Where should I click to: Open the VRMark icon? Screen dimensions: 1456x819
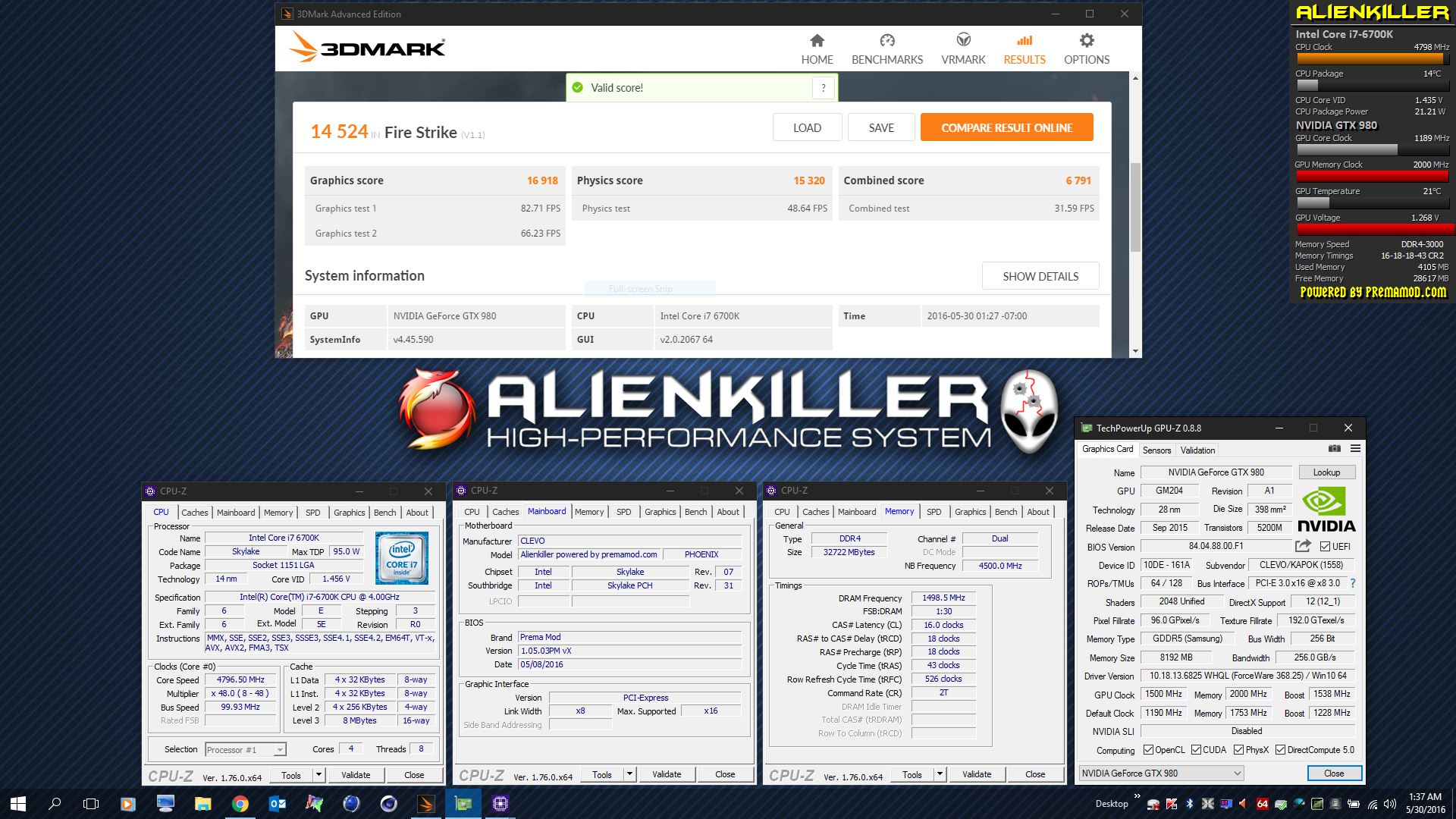click(963, 41)
